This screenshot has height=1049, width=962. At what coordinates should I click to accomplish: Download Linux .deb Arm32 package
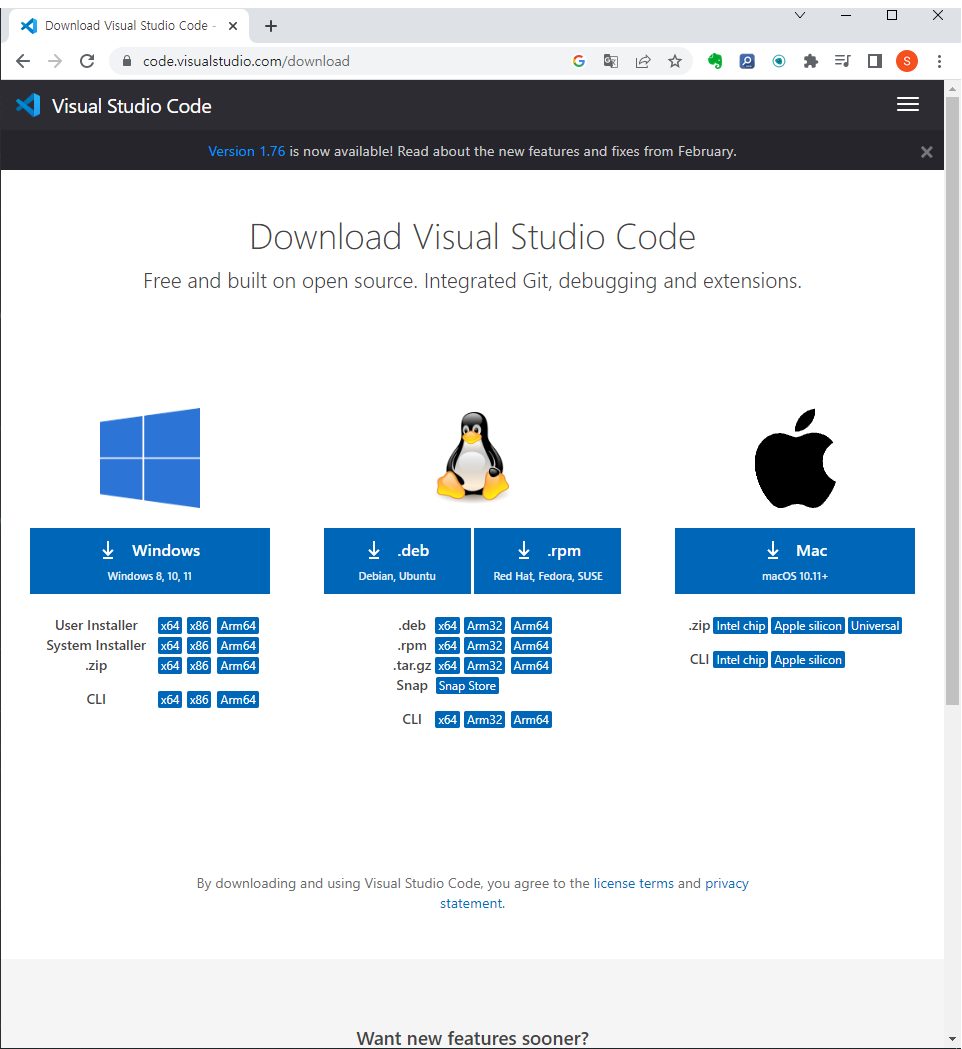[x=484, y=626]
